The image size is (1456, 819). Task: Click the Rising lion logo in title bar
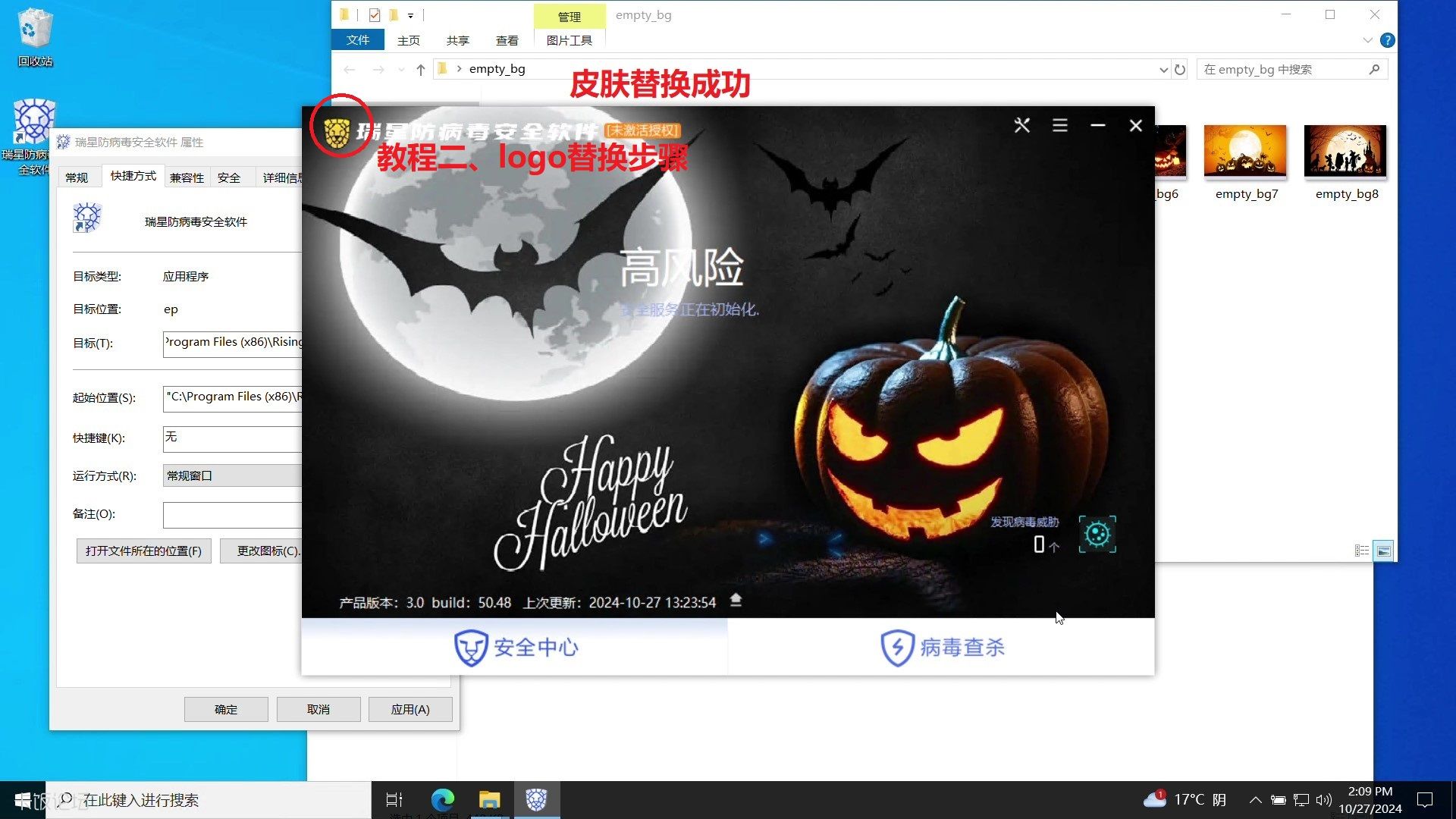click(337, 133)
